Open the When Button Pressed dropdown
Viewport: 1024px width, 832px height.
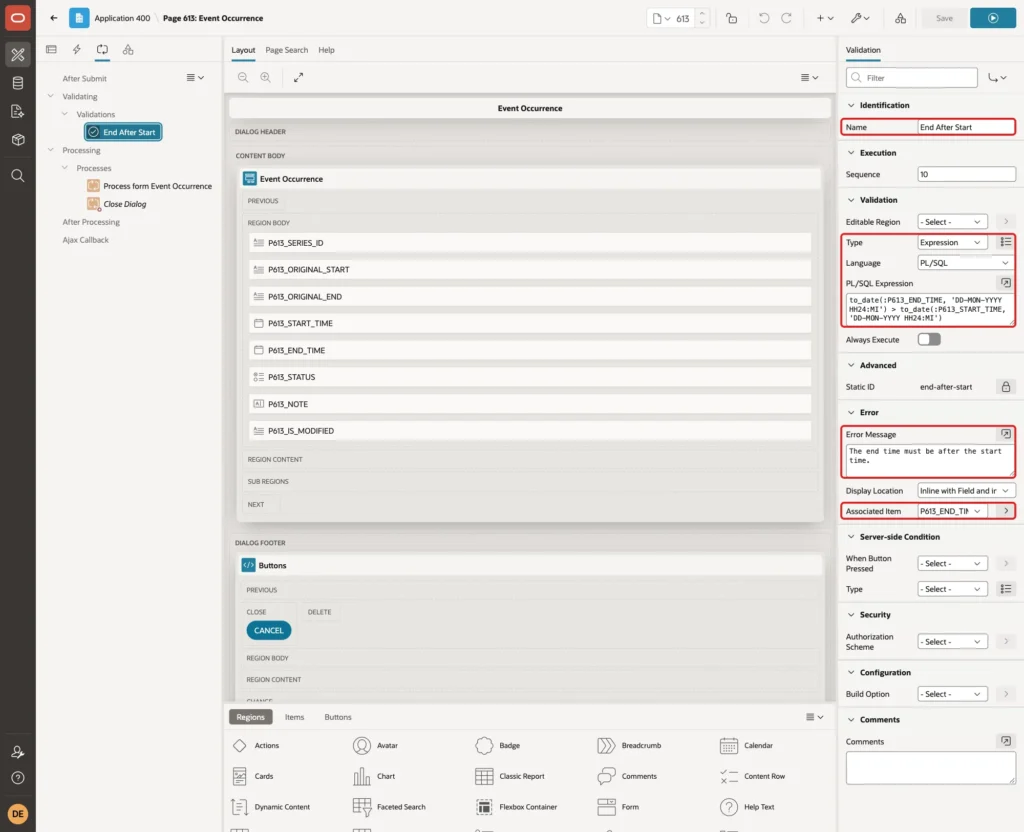coord(952,564)
